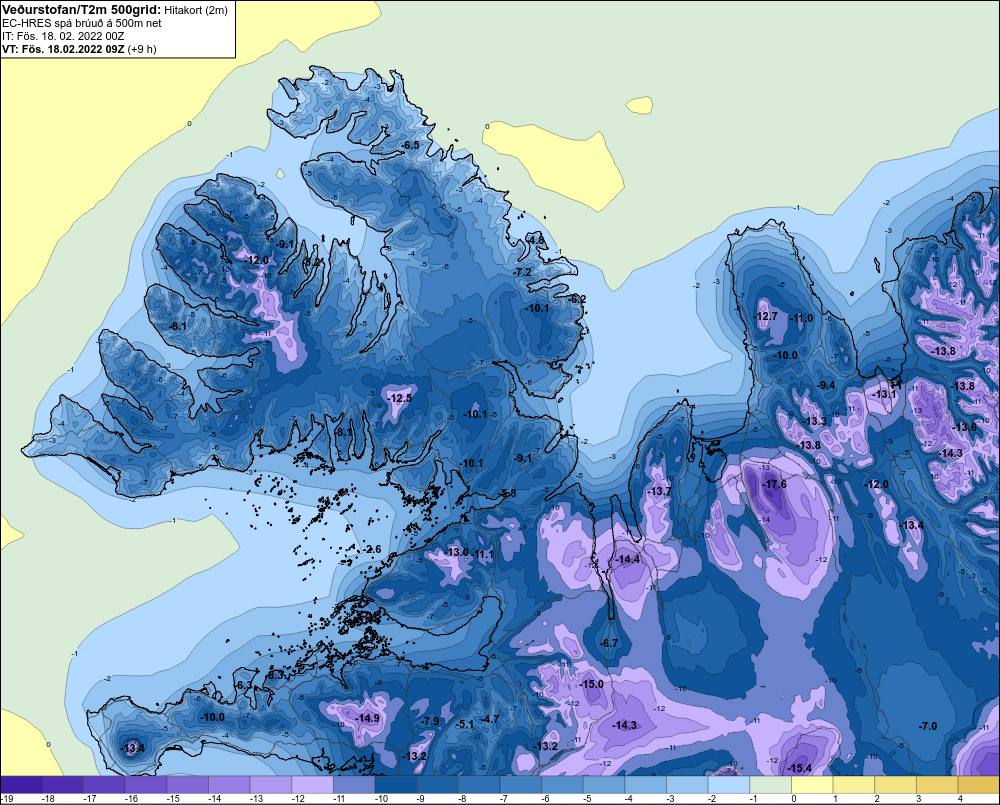Image resolution: width=1000 pixels, height=805 pixels.
Task: Select the -7.0 temperature label
Action: (928, 726)
